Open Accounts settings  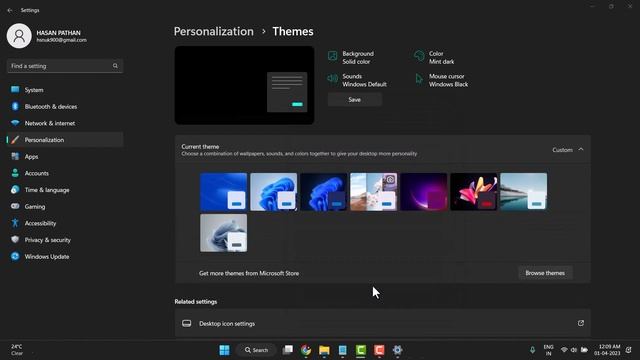tap(64, 173)
